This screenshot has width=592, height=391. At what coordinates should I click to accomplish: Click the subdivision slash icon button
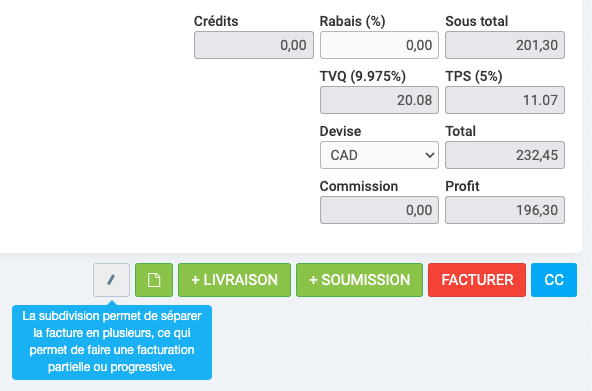pyautogui.click(x=111, y=280)
